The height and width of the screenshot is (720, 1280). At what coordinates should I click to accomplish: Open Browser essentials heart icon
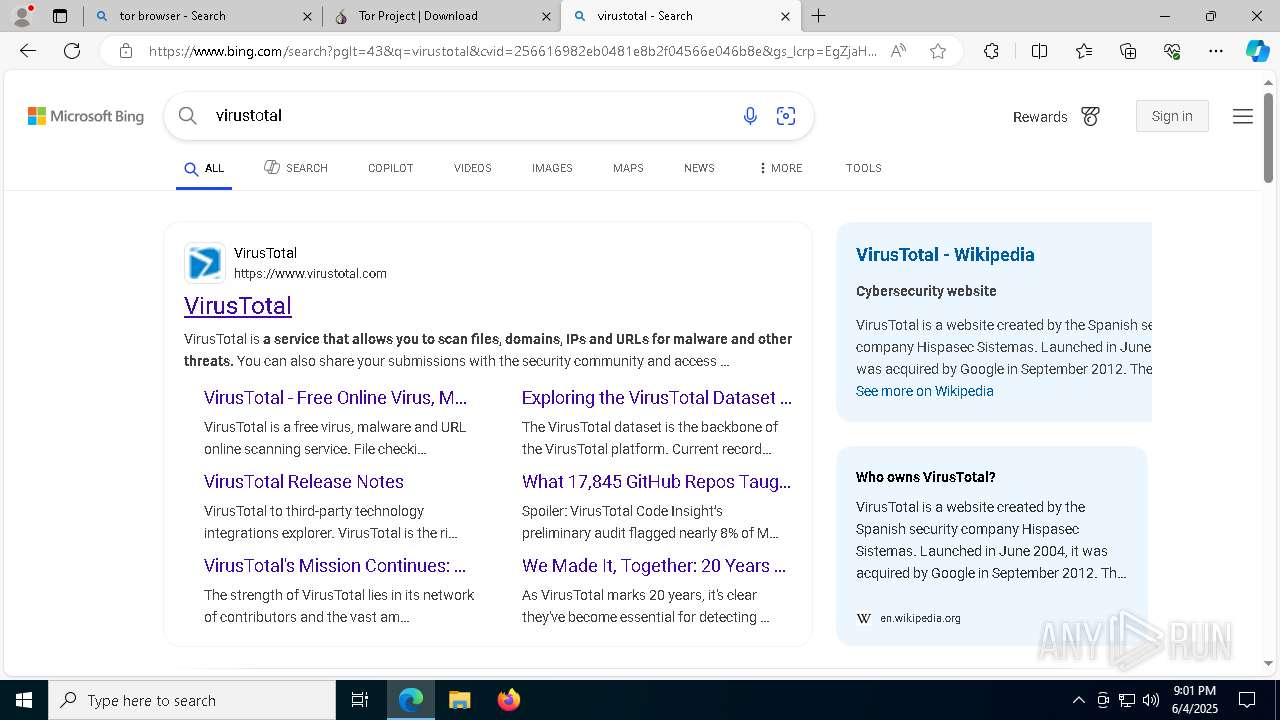click(x=1172, y=51)
